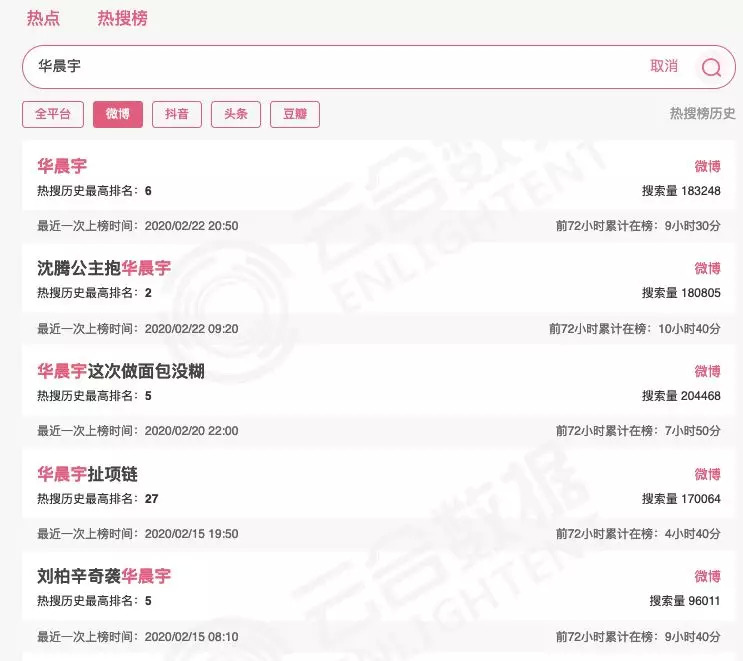The width and height of the screenshot is (743, 661).
Task: Click the 微博 label on the first result
Action: click(707, 166)
